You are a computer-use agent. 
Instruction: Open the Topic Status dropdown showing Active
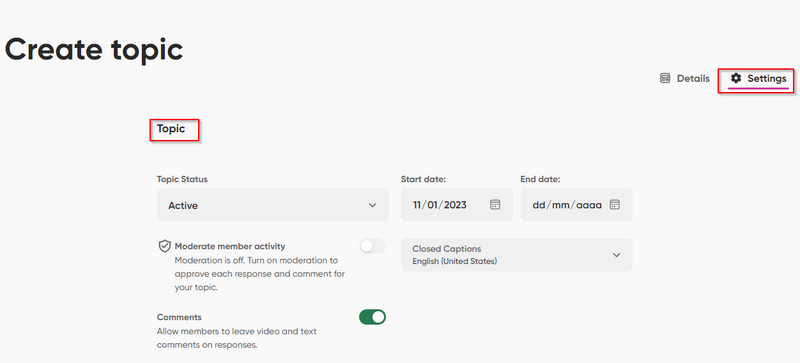click(x=272, y=205)
